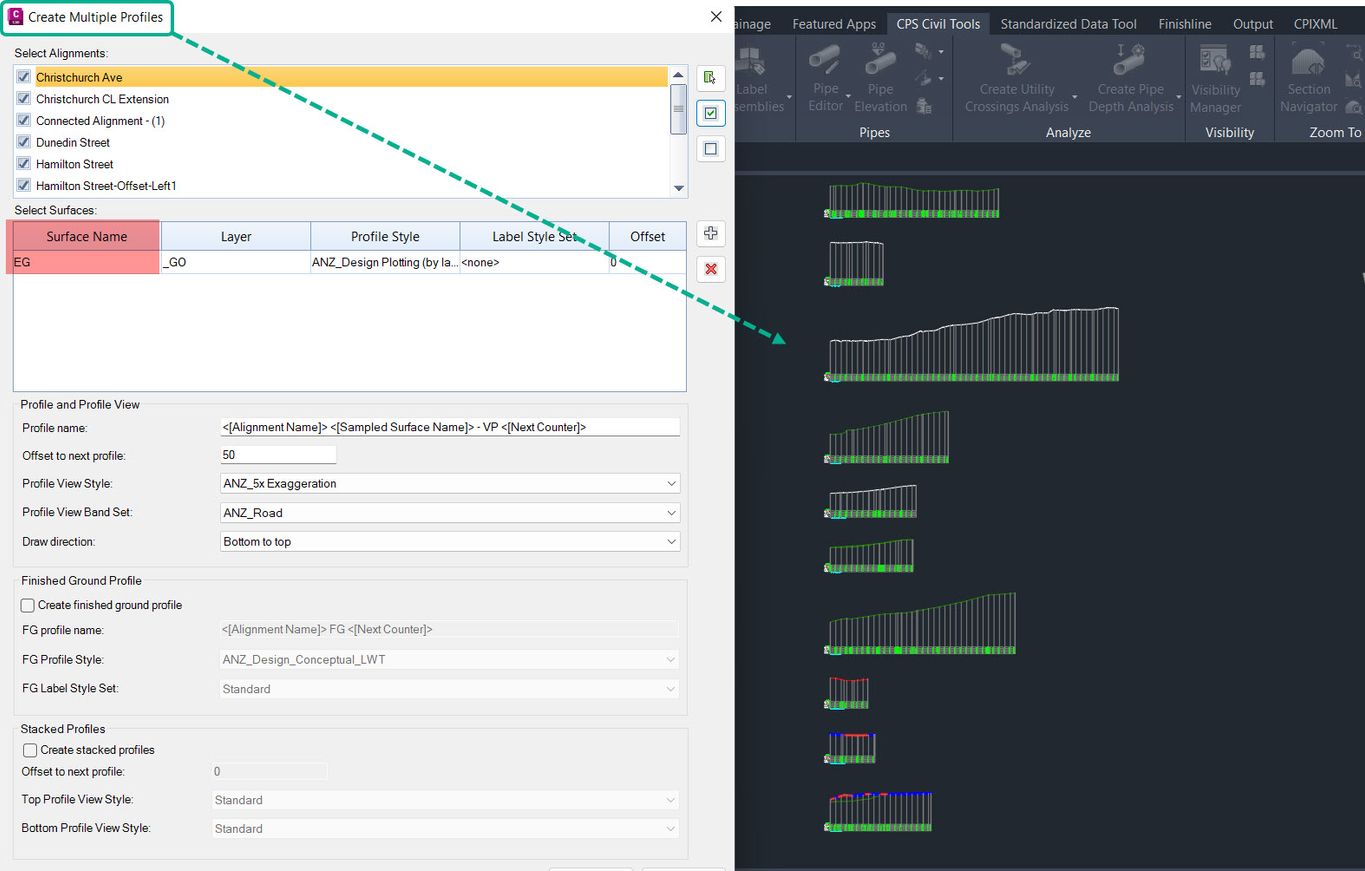This screenshot has width=1365, height=871.
Task: Open the Profile View Band Set dropdown
Action: 672,512
